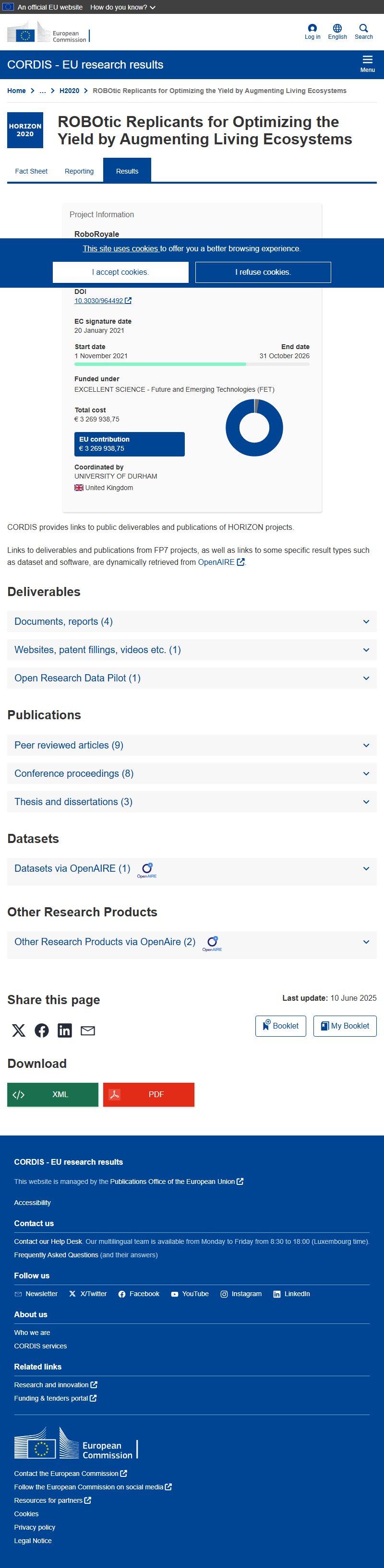Click the XML code brackets icon
384x1568 pixels.
(x=18, y=1094)
